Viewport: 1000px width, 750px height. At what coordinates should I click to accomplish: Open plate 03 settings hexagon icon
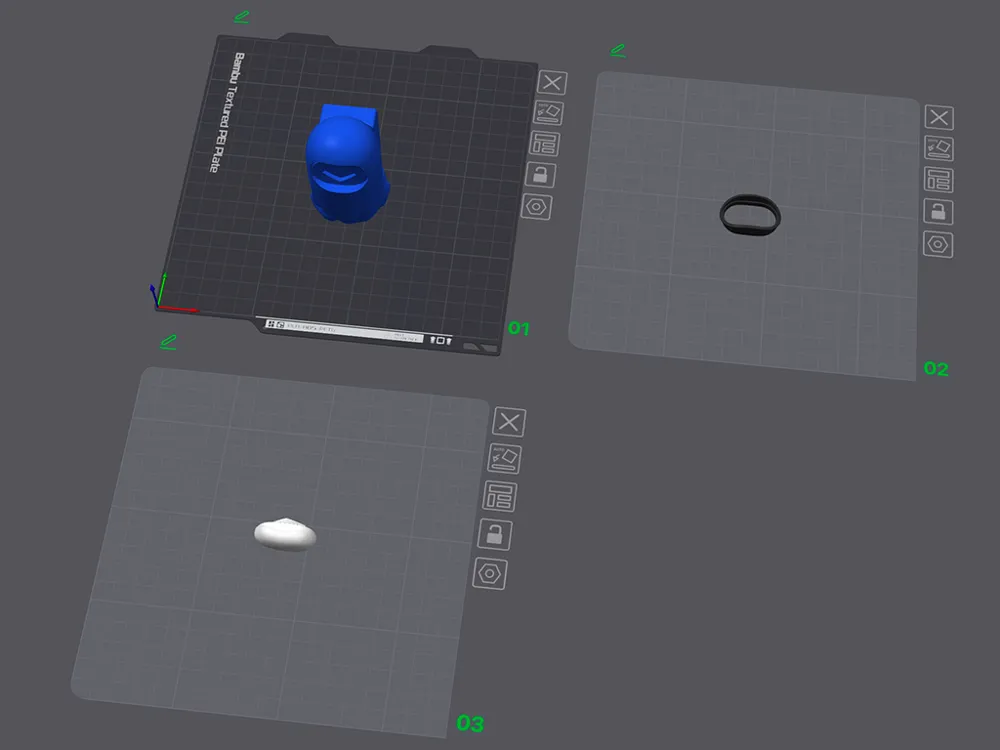tap(490, 574)
